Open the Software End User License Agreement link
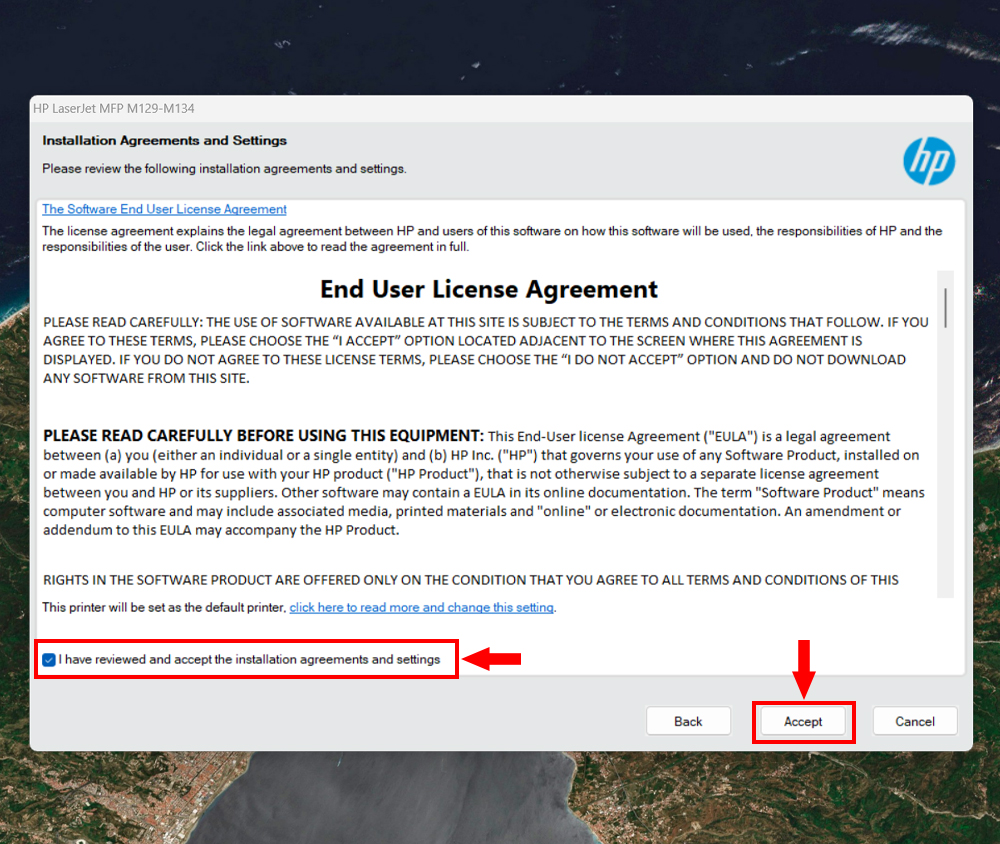1000x844 pixels. click(x=165, y=209)
